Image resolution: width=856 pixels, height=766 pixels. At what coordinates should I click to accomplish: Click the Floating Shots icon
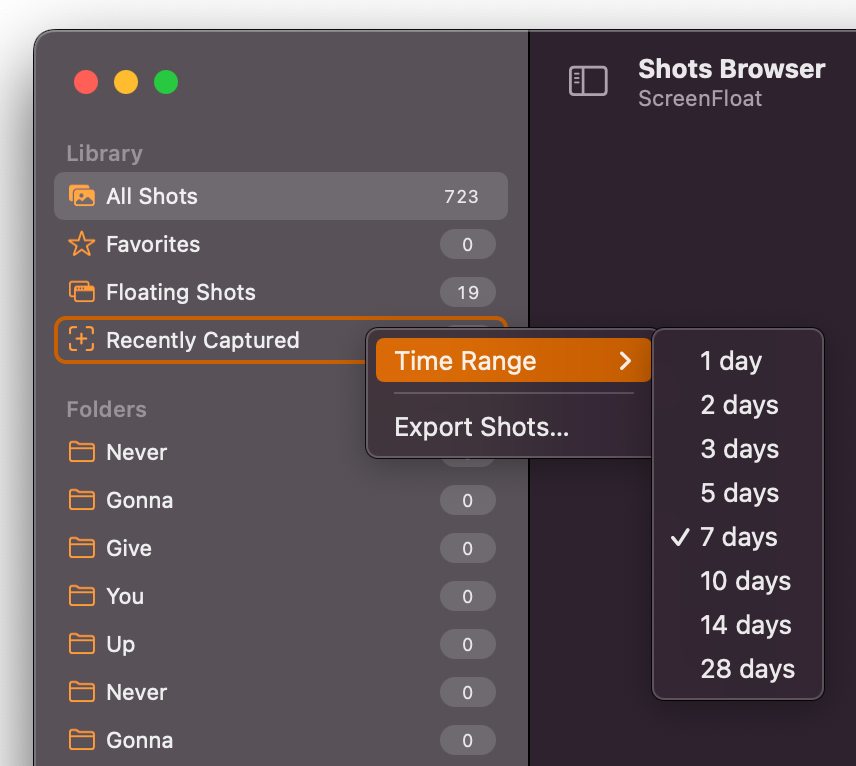pos(81,292)
